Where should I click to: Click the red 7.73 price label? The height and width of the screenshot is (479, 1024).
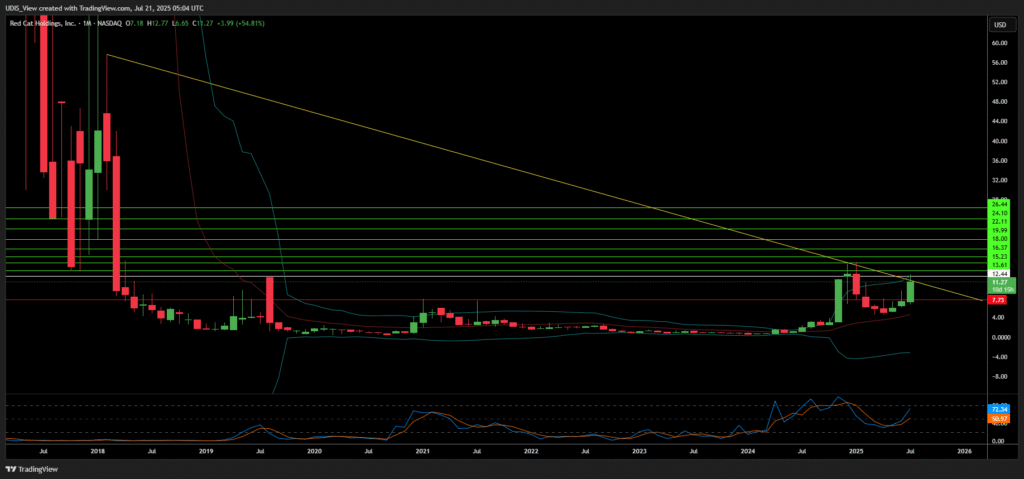[x=997, y=299]
